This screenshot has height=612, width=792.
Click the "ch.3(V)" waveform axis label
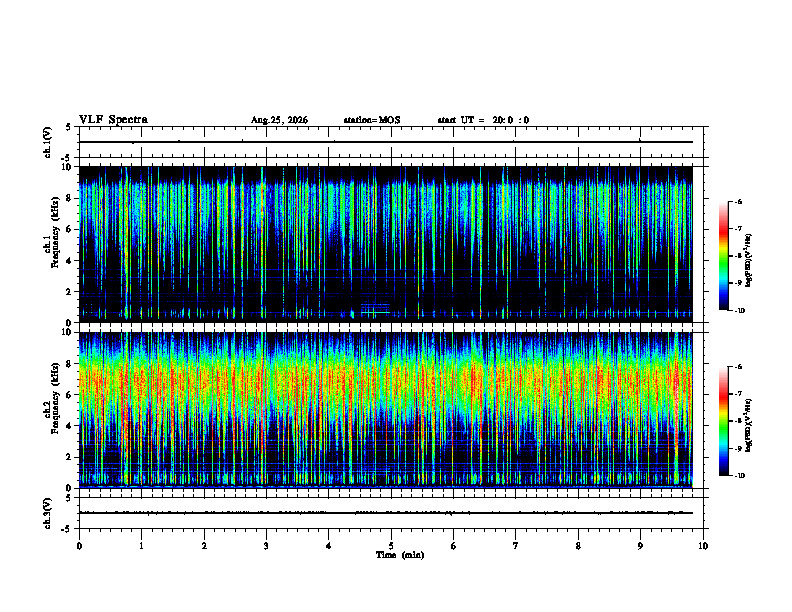(48, 513)
